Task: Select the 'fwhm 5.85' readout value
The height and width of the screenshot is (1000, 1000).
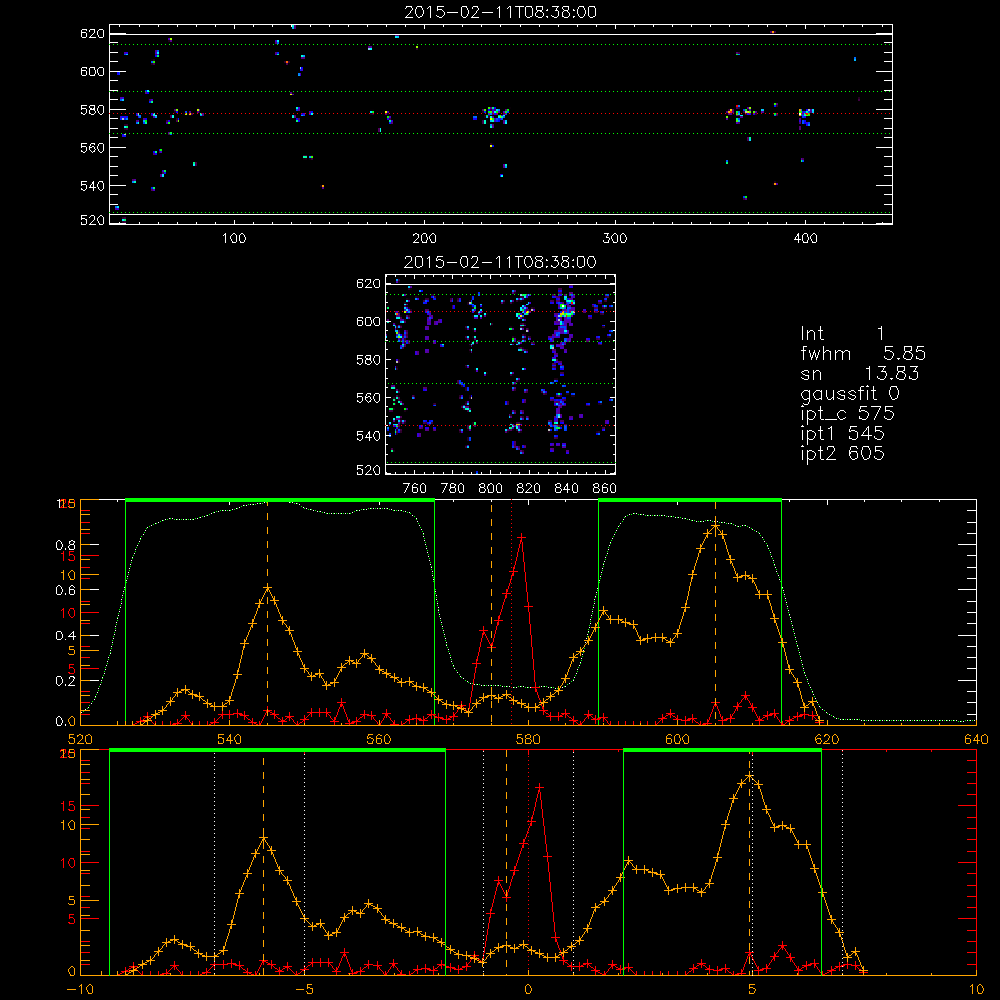Action: [x=863, y=353]
